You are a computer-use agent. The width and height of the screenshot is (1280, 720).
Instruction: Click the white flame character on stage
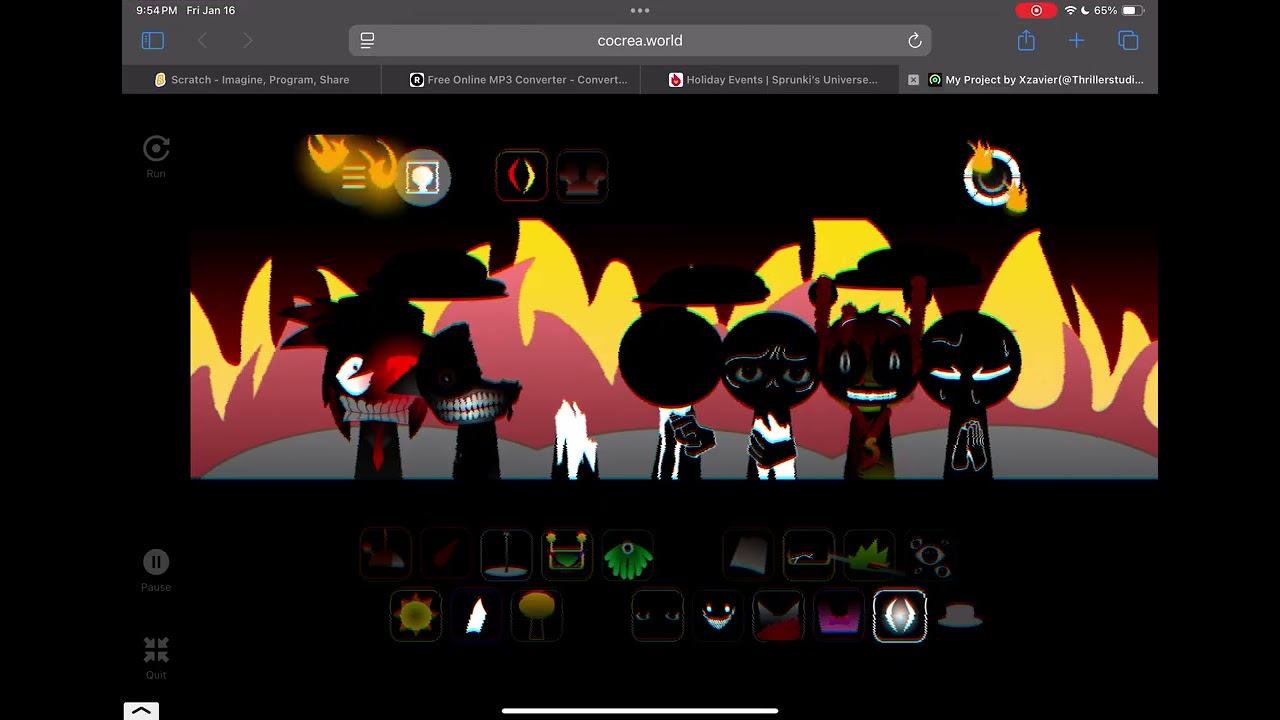tap(575, 438)
